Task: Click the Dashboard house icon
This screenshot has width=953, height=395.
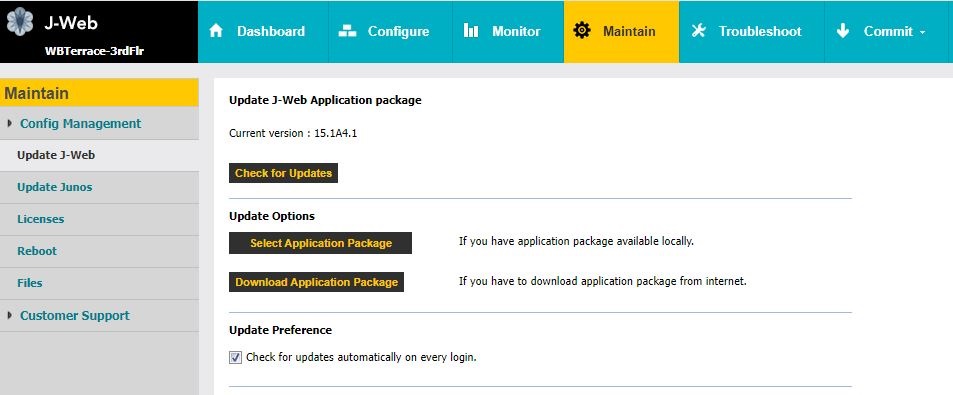Action: point(216,31)
